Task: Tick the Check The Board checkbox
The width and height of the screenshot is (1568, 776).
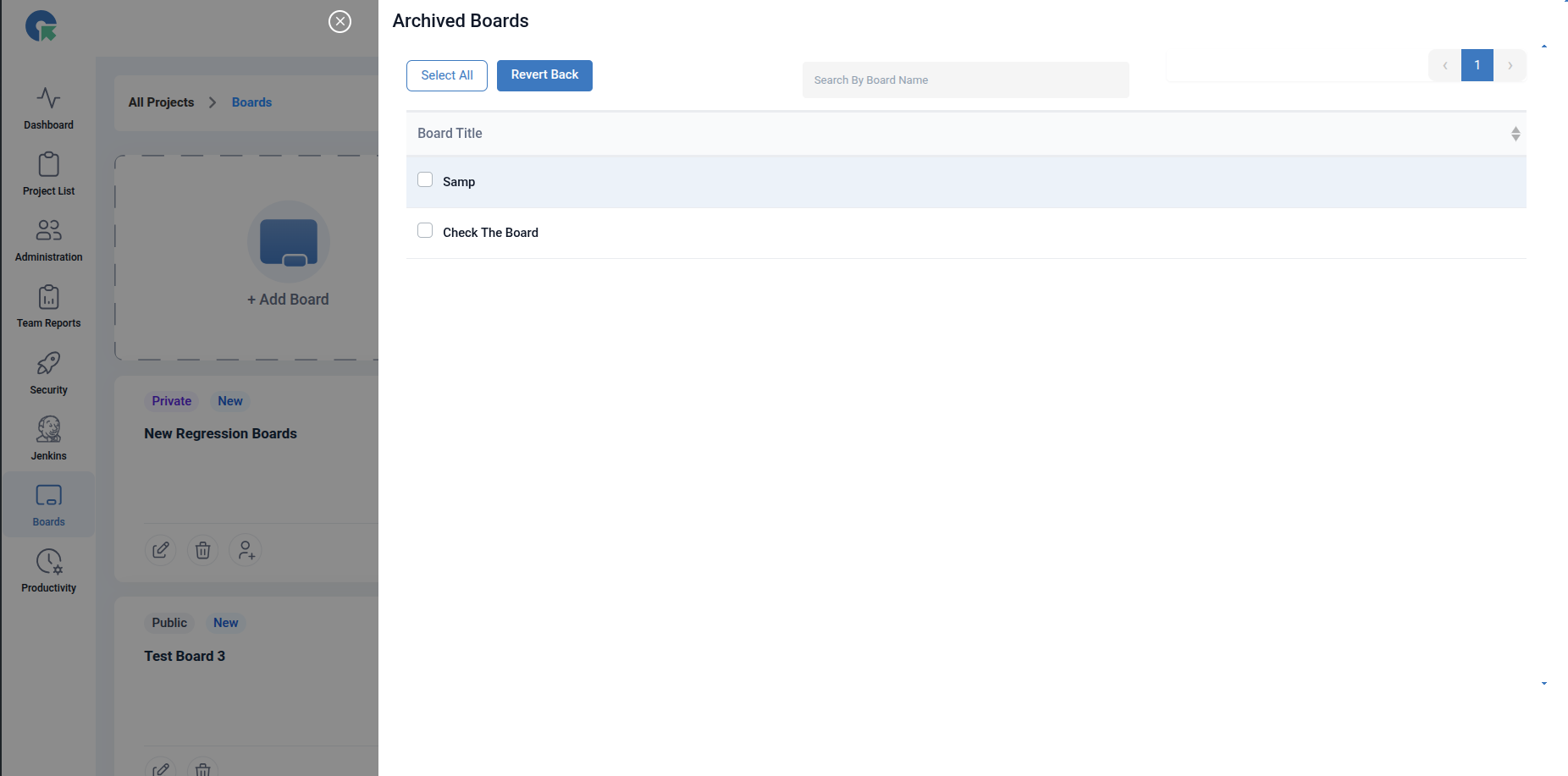Action: [x=425, y=230]
